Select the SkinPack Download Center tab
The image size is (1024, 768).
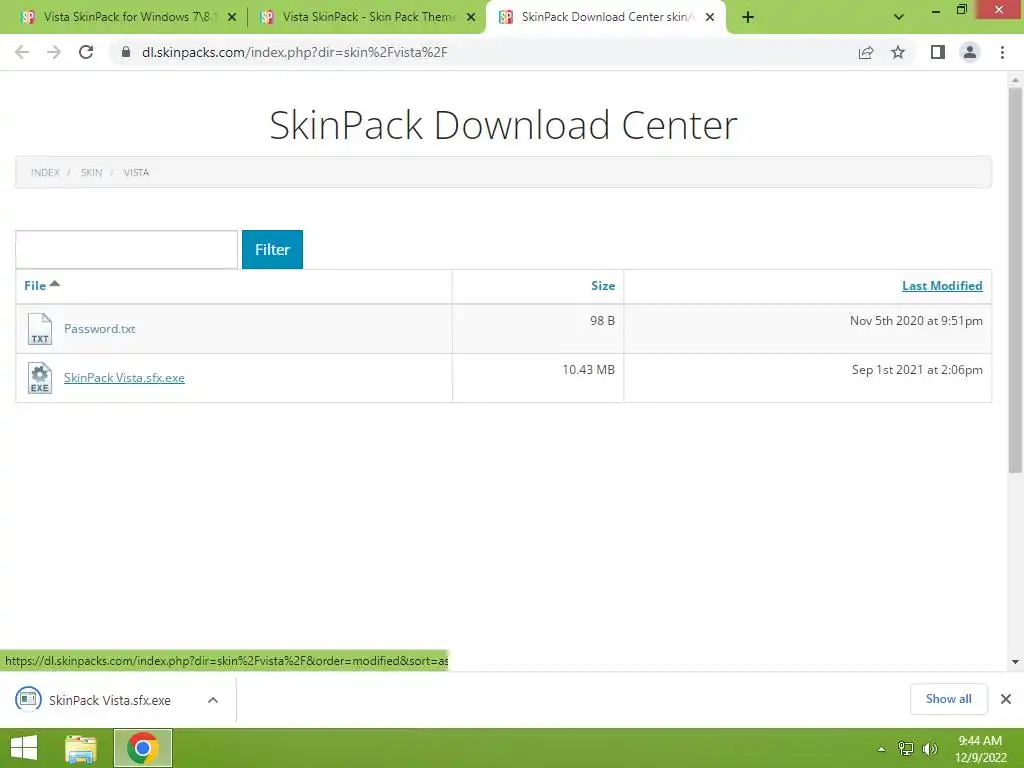coord(604,17)
